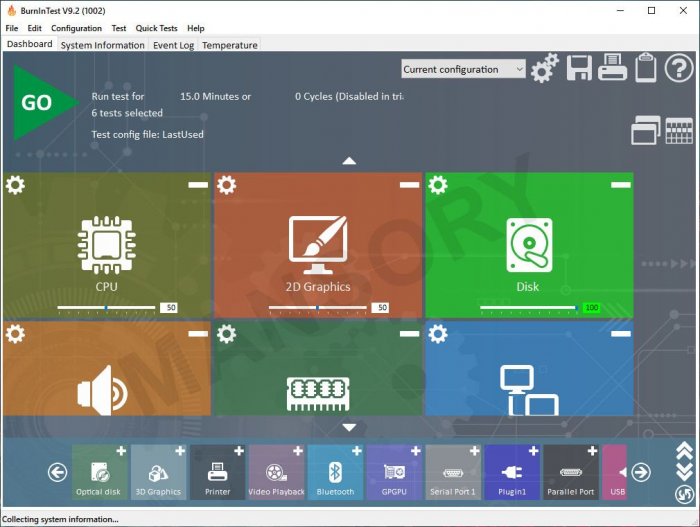Open the Quick Tests menu
This screenshot has width=700, height=527.
point(156,28)
